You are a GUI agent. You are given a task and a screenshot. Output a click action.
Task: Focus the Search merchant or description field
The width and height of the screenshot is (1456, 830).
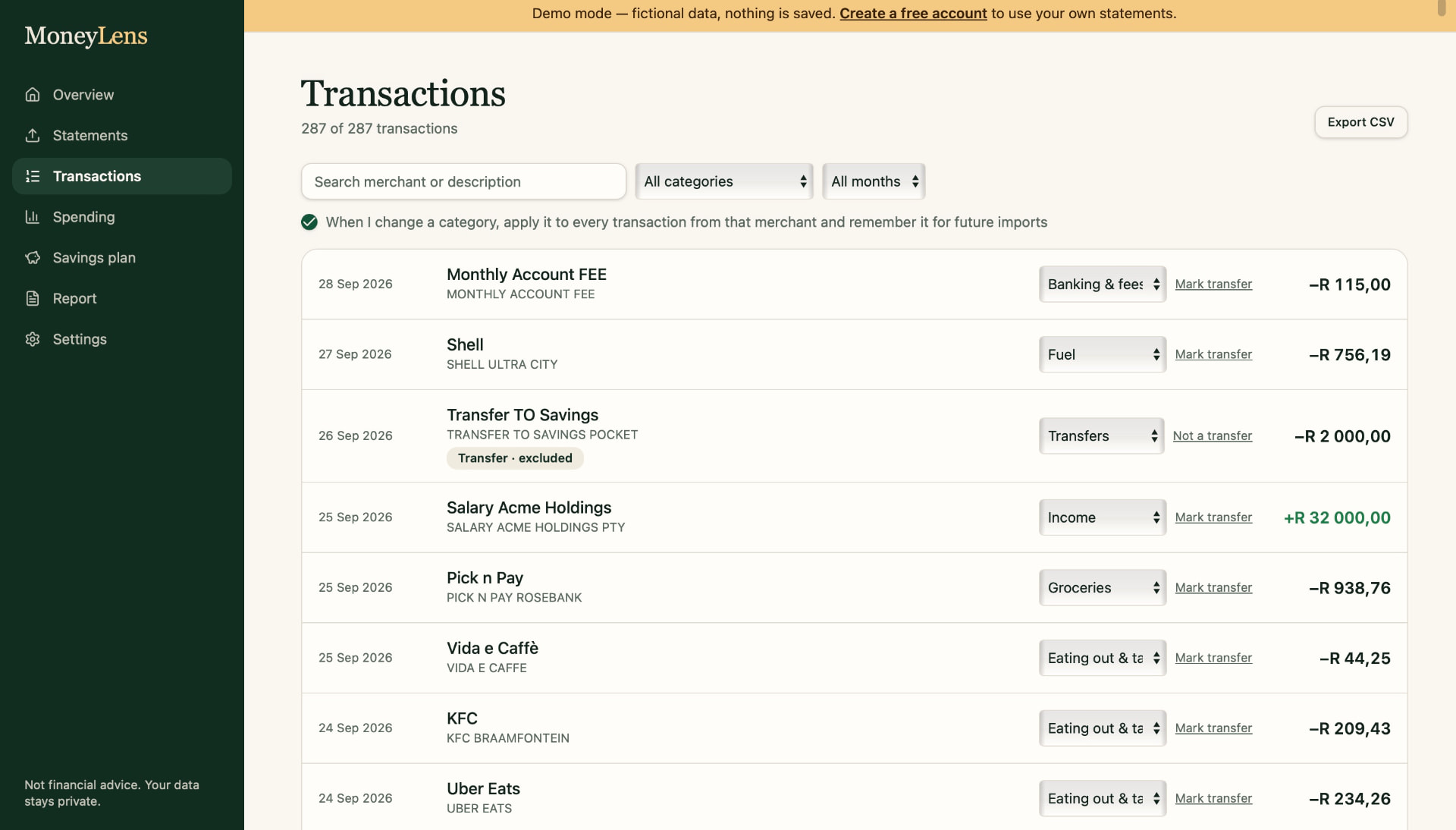click(463, 181)
